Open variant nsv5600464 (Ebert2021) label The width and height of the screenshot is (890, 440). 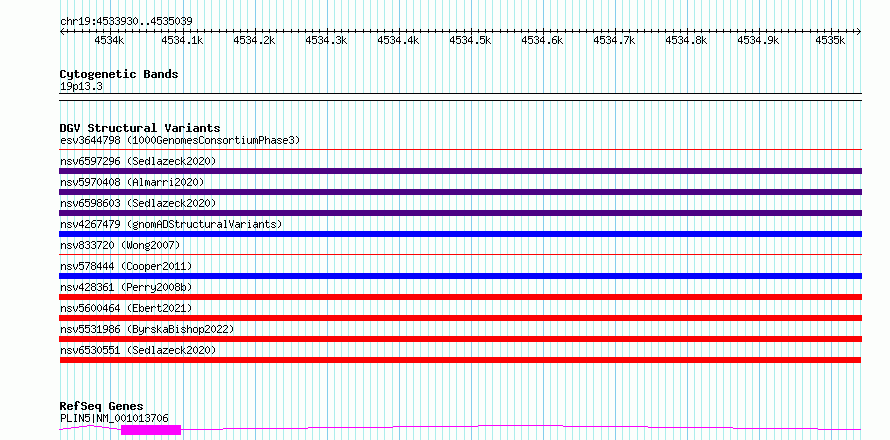126,308
